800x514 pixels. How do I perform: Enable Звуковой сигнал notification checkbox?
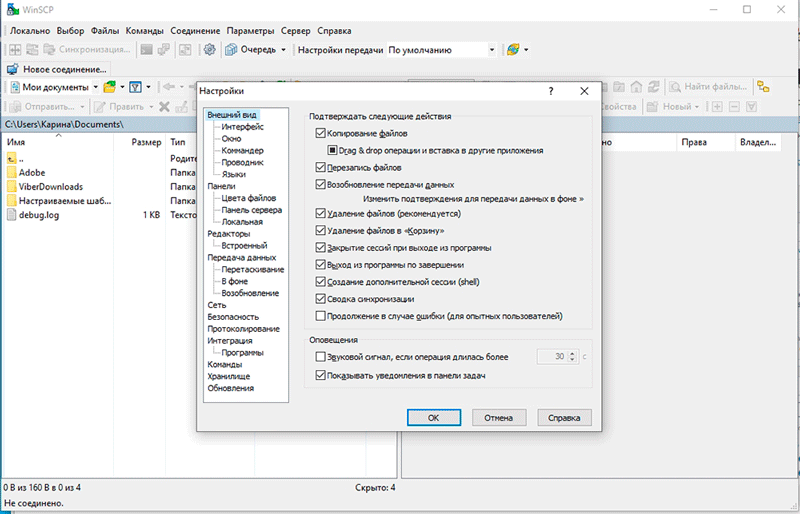[x=320, y=356]
